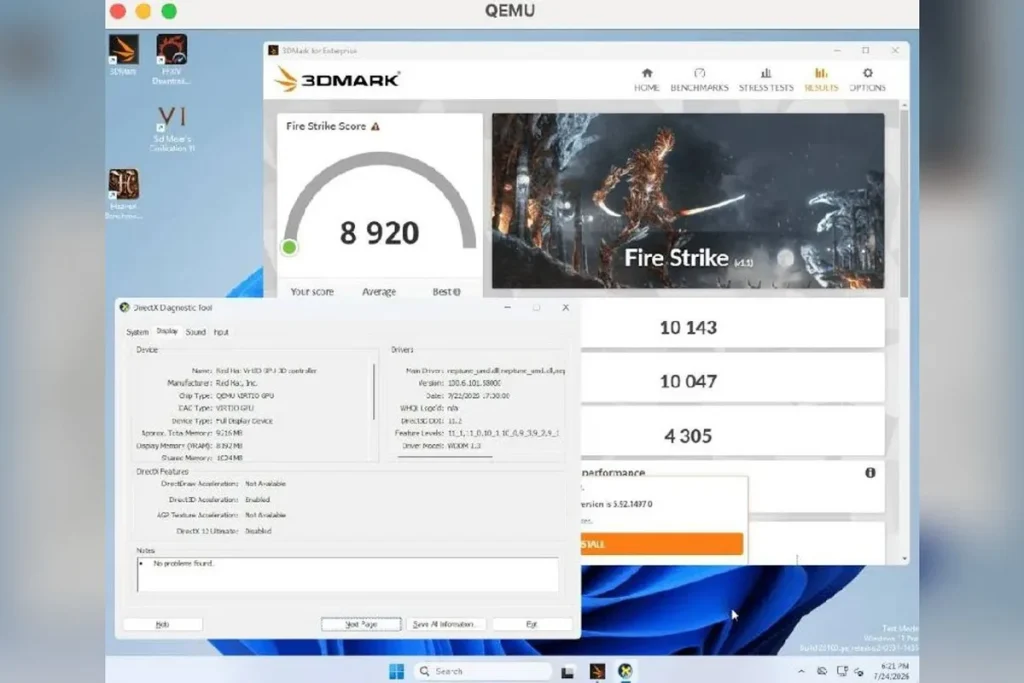Viewport: 1024px width, 683px height.
Task: Click the Display Memory (VRAM) value
Action: point(229,446)
